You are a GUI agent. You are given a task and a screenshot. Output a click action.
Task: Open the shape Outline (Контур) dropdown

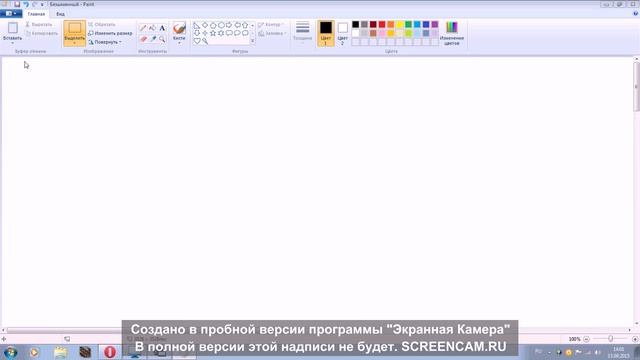tap(272, 24)
